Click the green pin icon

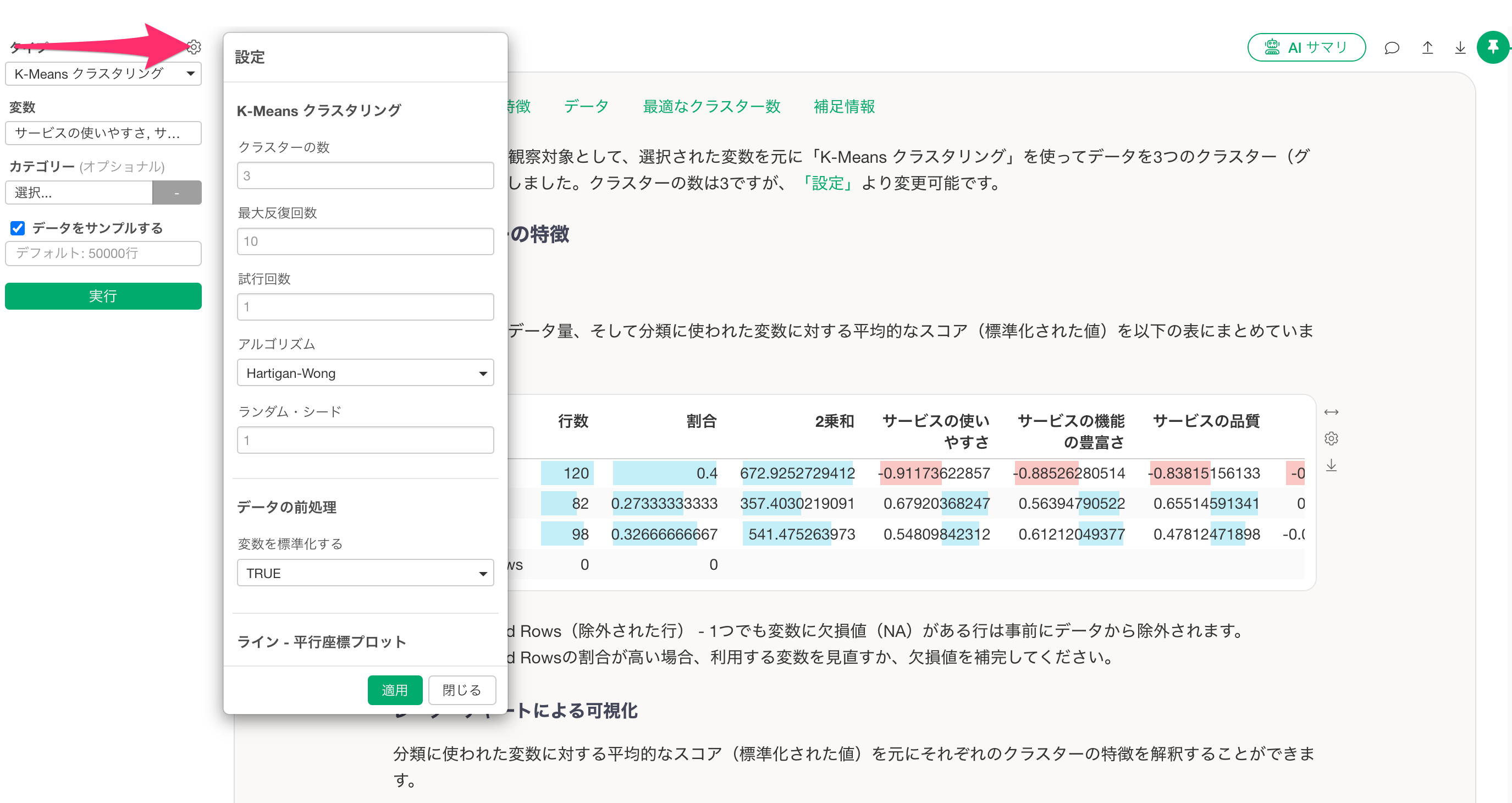[x=1493, y=47]
